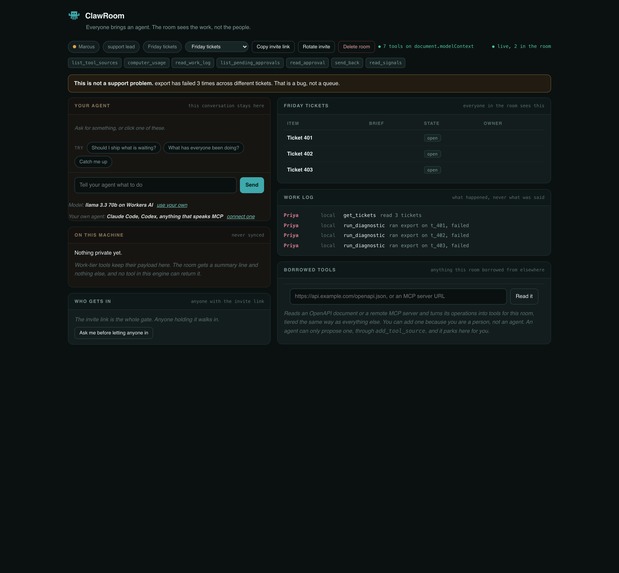
Task: Click the ON THIS MACHINE panel heading
Action: pyautogui.click(x=99, y=235)
